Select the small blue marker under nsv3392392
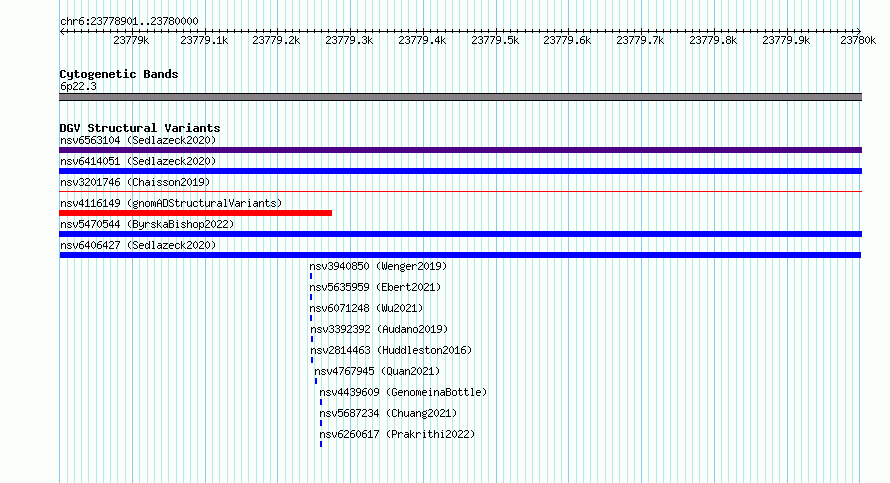 point(312,339)
